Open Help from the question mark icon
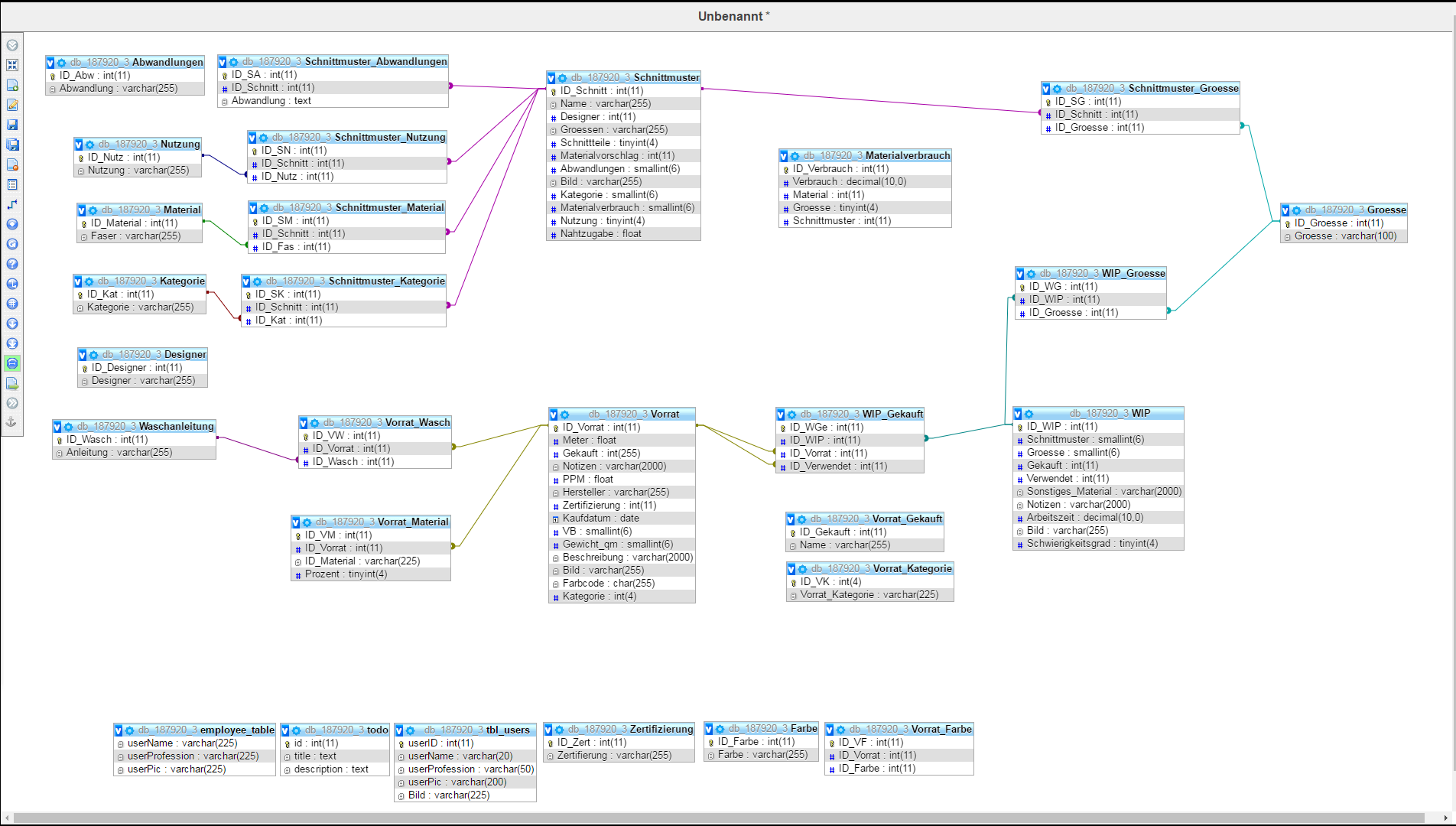Screen dimensions: 1456x826 click(x=12, y=264)
